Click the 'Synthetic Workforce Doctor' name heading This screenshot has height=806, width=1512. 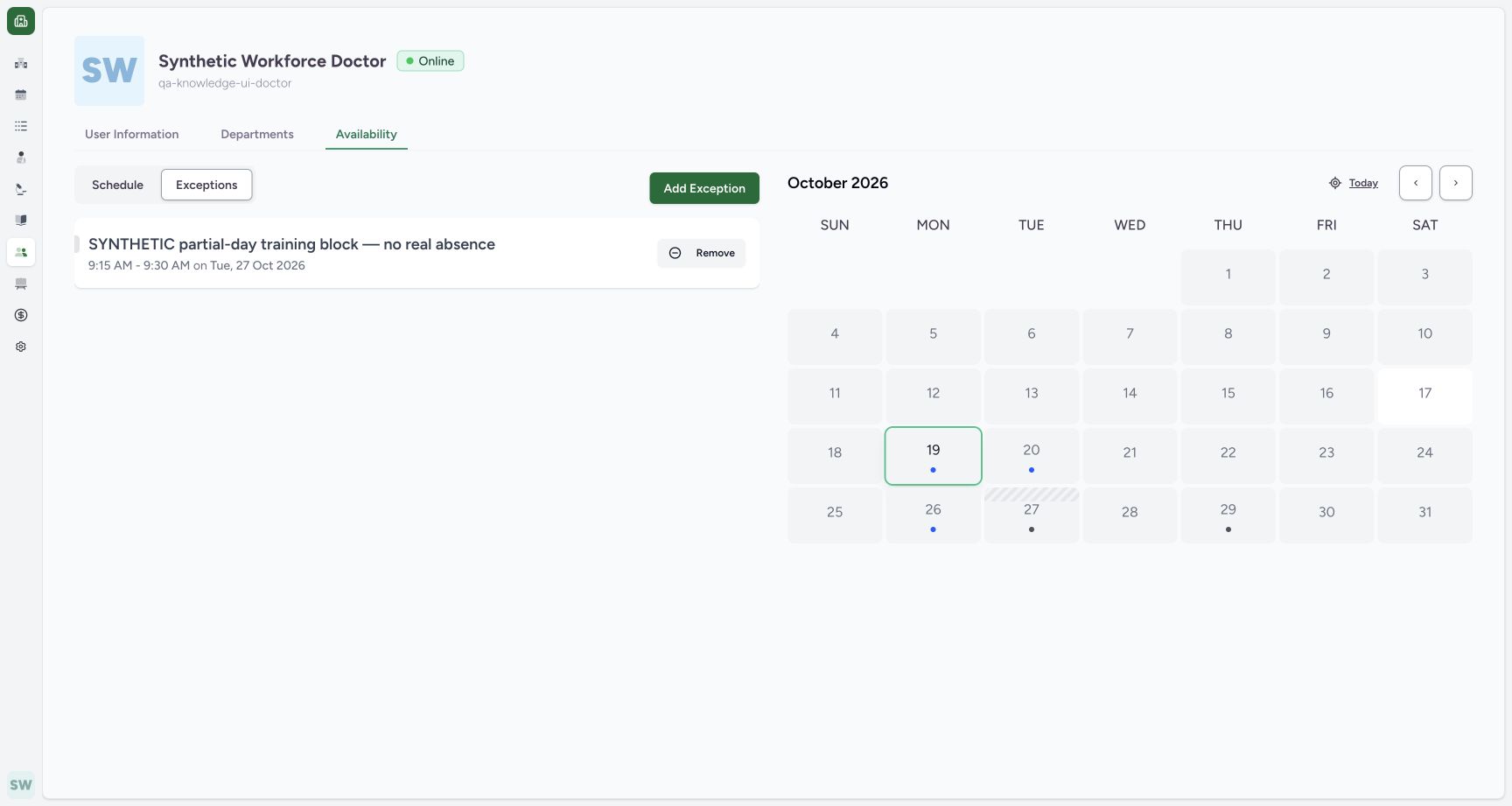[272, 61]
